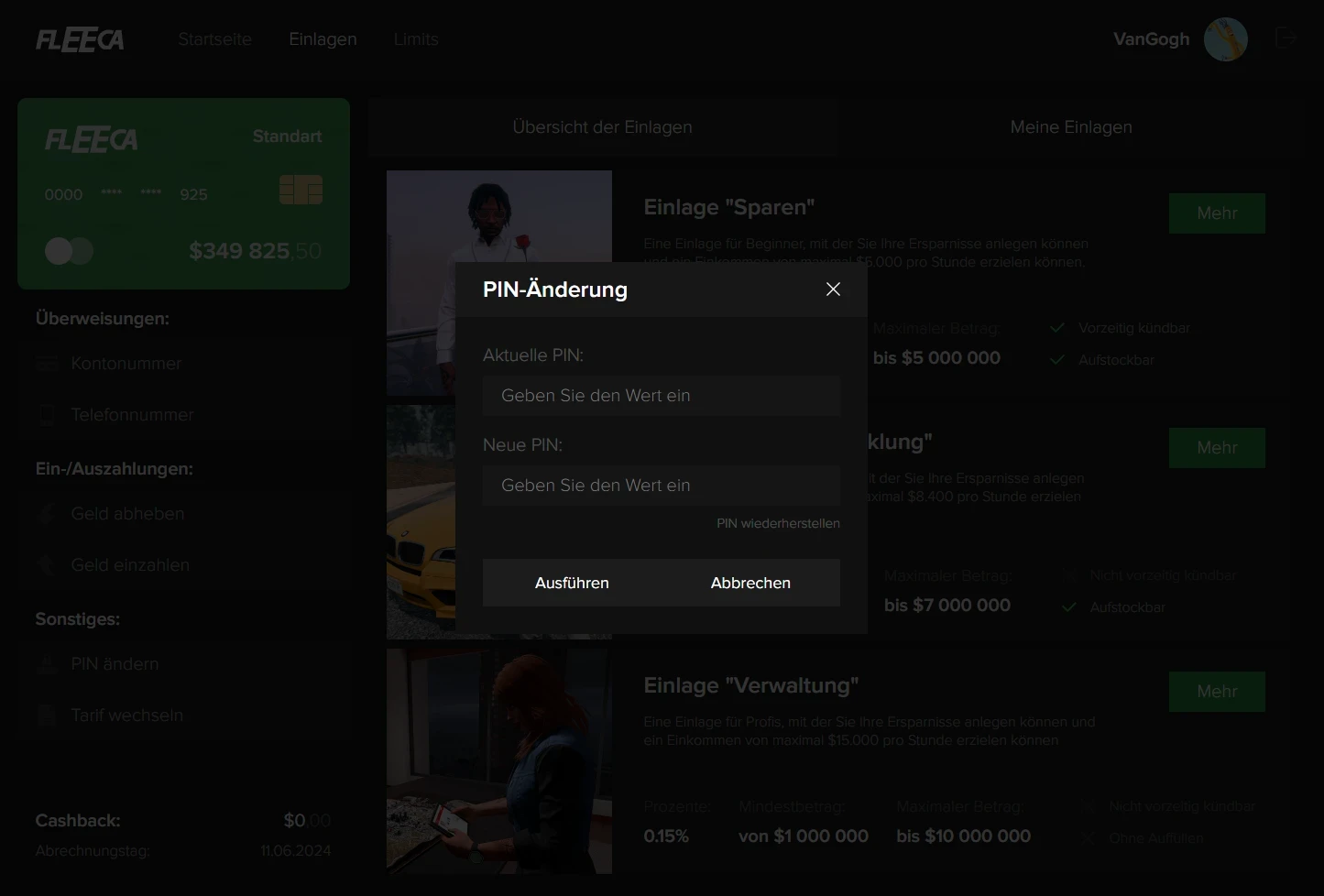Viewport: 1324px width, 896px height.
Task: Select the Übersicht der Einlagen tab
Action: pos(602,127)
